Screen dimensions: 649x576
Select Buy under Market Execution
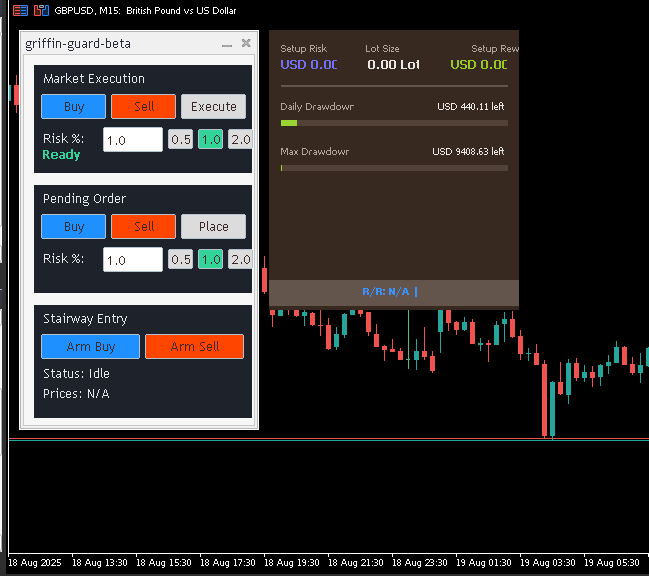point(73,106)
